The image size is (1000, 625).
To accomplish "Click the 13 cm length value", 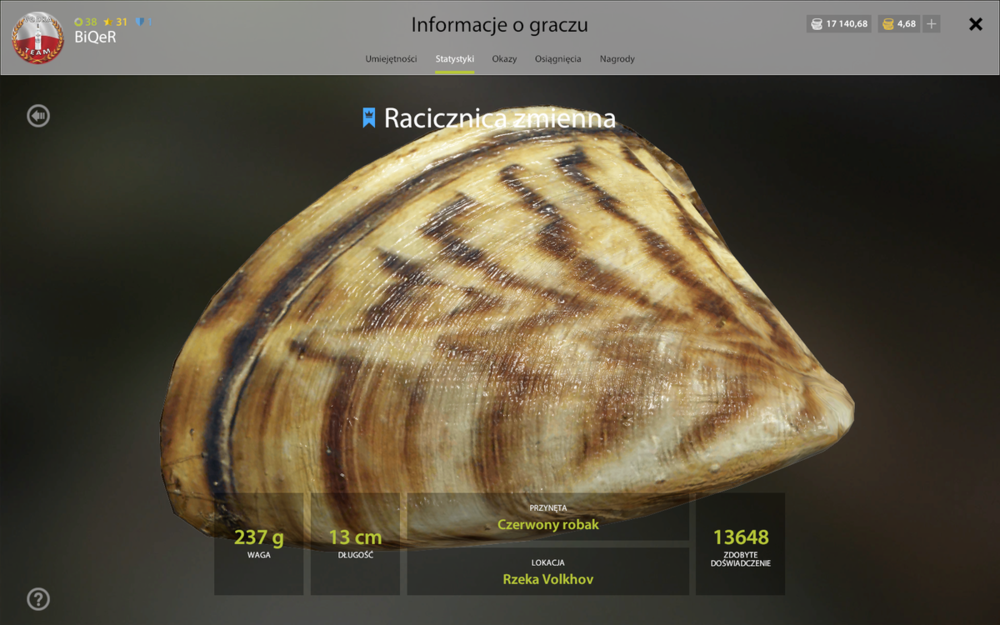I will click(x=355, y=537).
